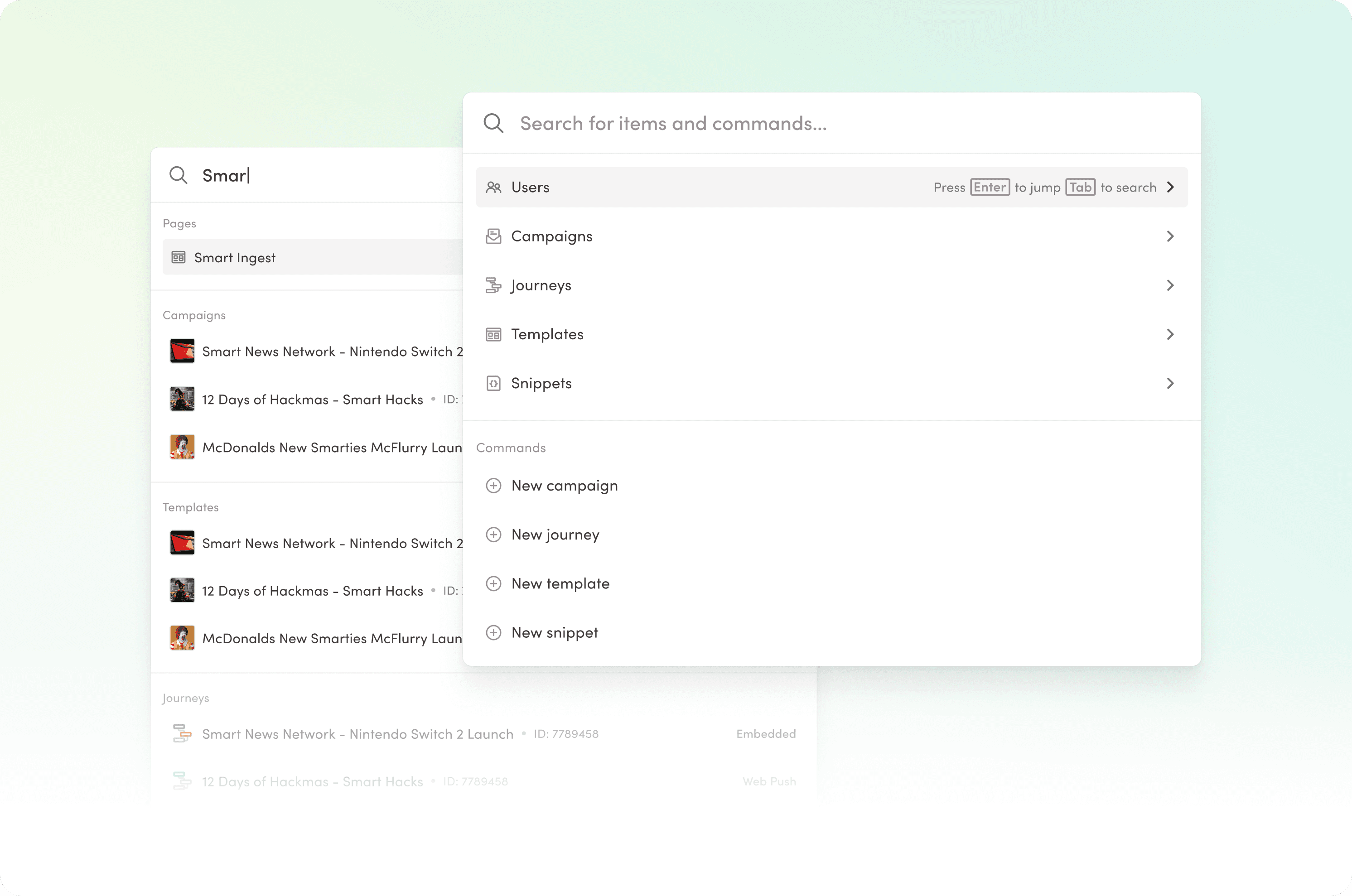
Task: Click McDonalds Smarties campaign thumbnail
Action: (x=182, y=448)
